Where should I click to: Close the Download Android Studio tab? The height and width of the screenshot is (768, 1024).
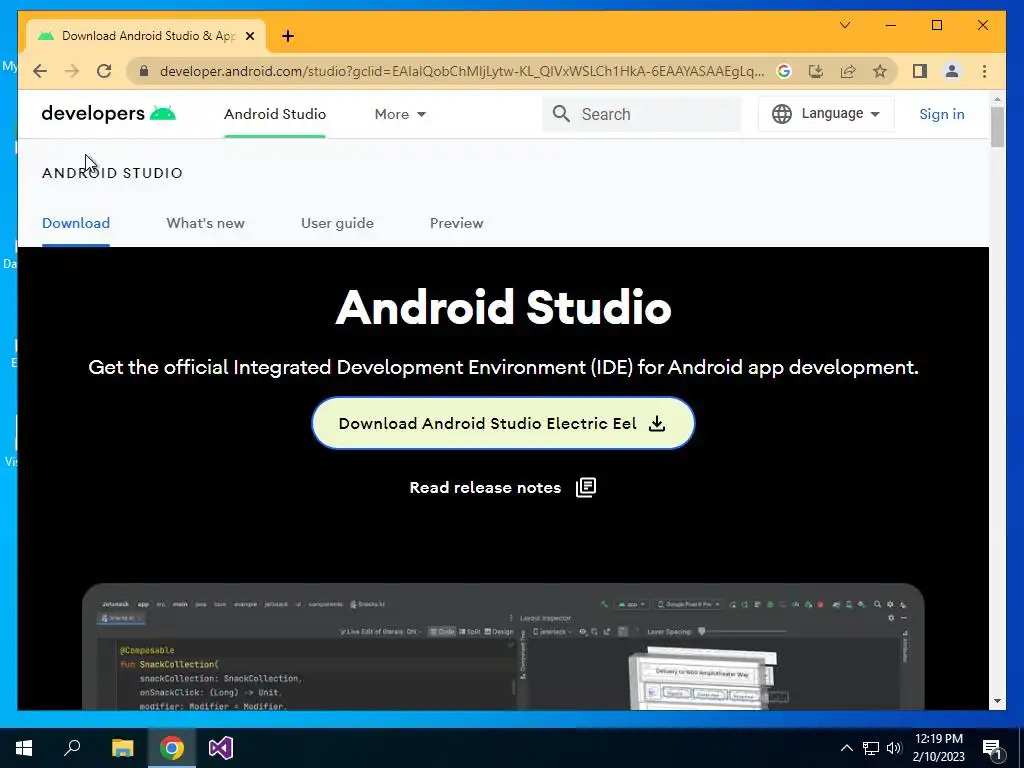pos(249,36)
